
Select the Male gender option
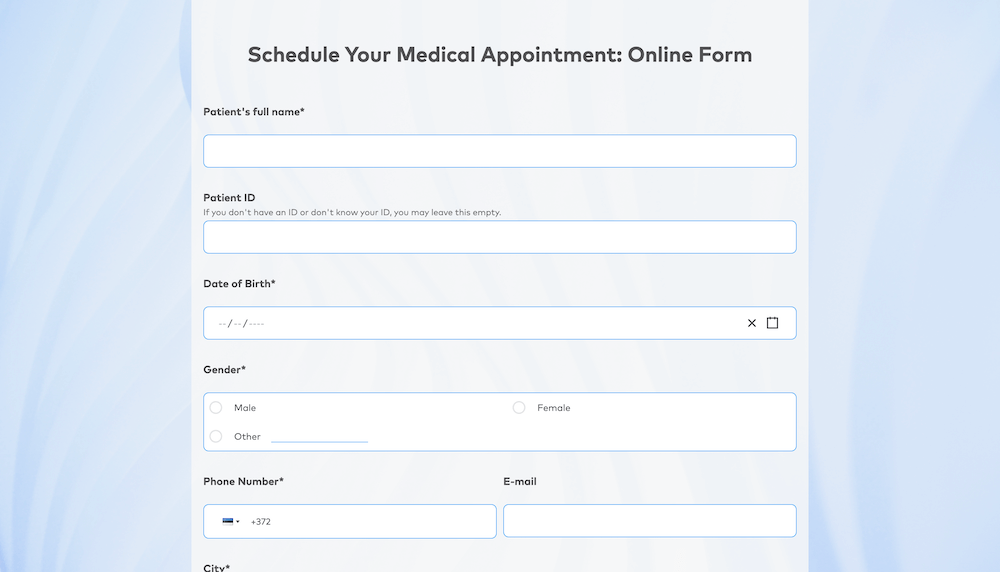216,408
